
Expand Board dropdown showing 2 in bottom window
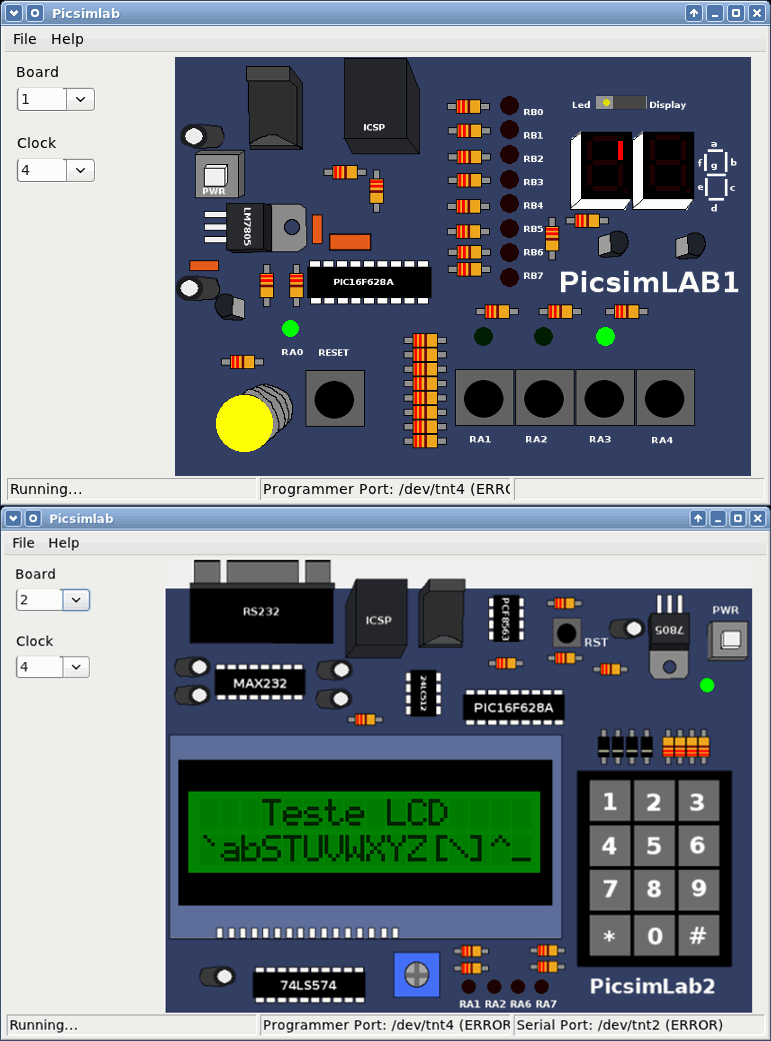click(x=76, y=600)
